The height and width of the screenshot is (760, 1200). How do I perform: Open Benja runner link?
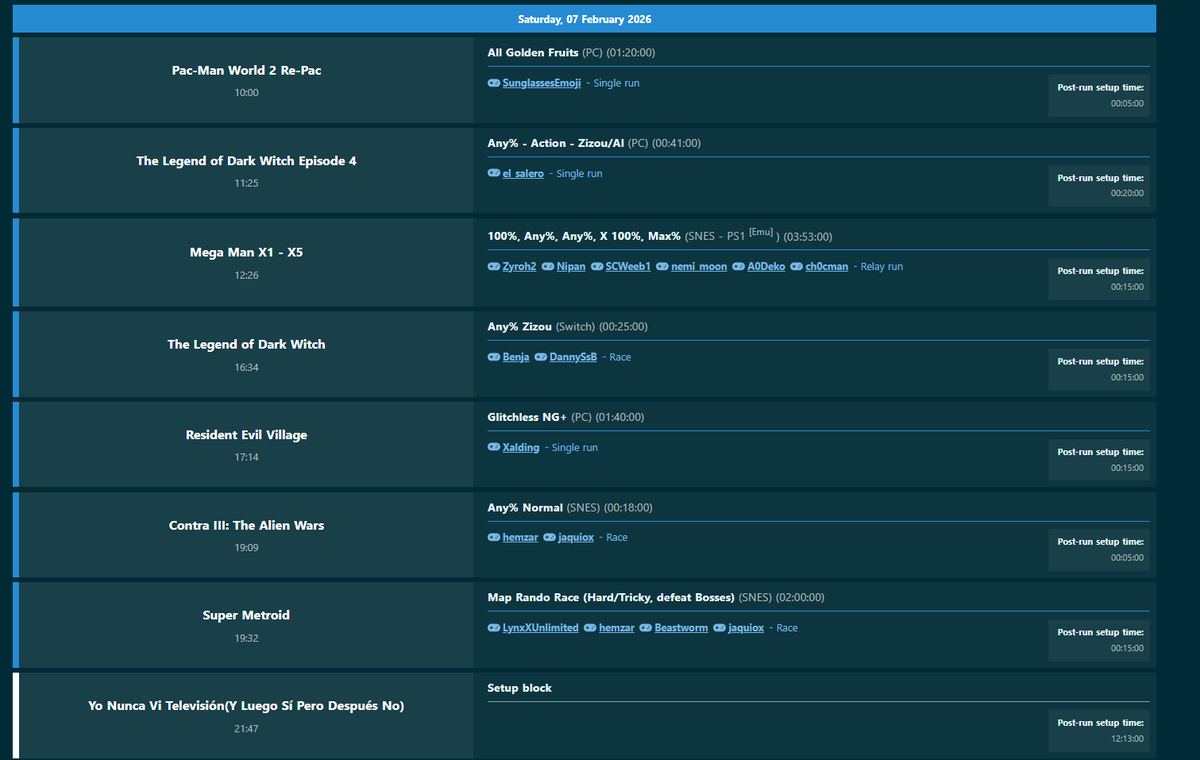tap(516, 357)
